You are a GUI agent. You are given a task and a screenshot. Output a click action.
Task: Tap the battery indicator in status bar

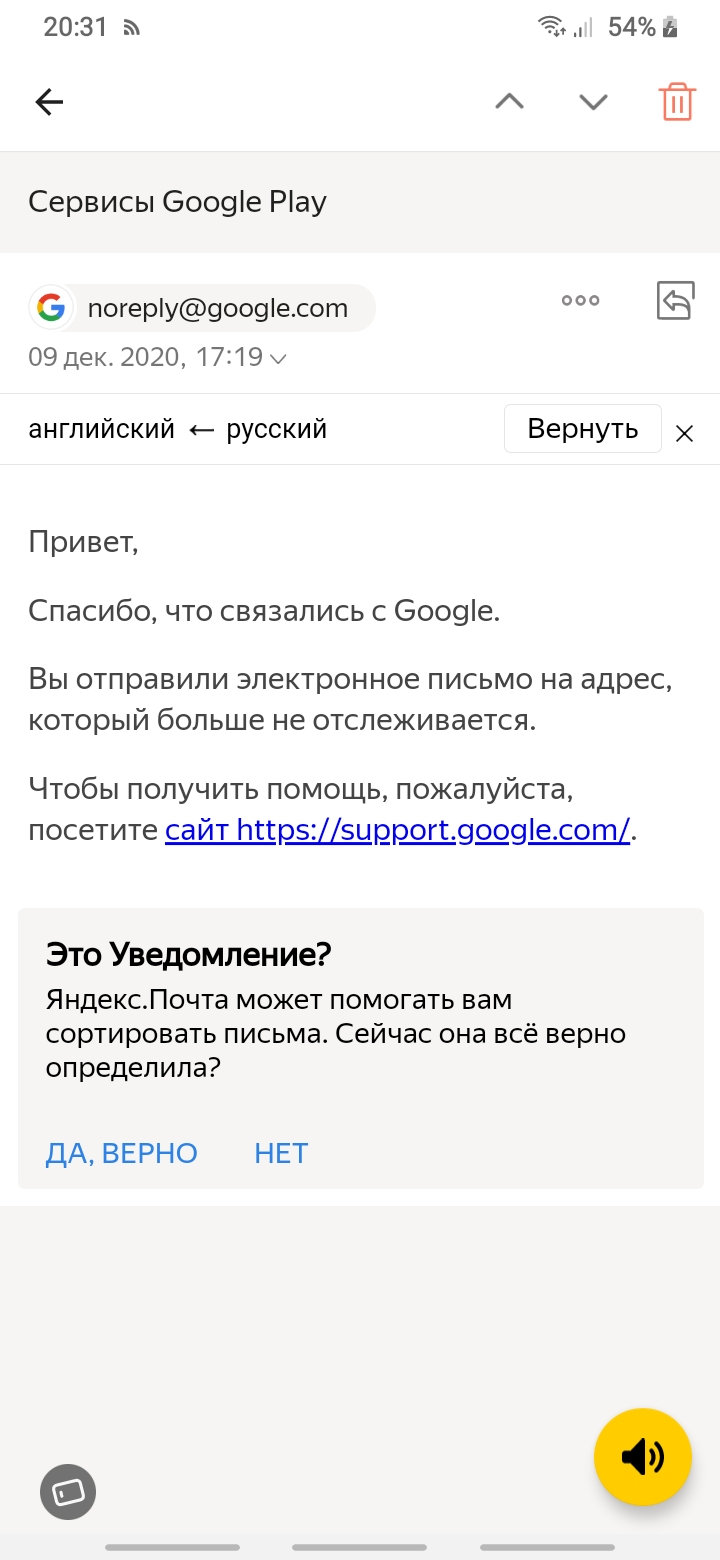click(x=670, y=27)
